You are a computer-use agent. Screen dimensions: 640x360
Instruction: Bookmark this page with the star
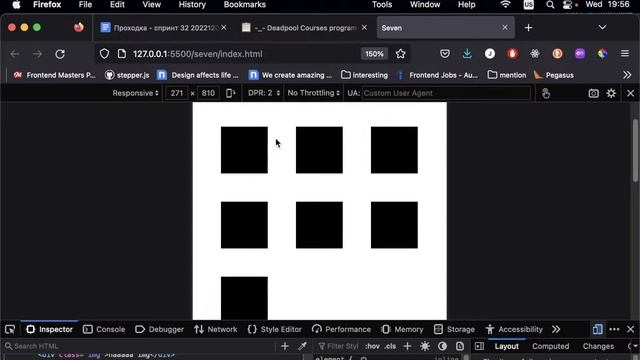400,54
